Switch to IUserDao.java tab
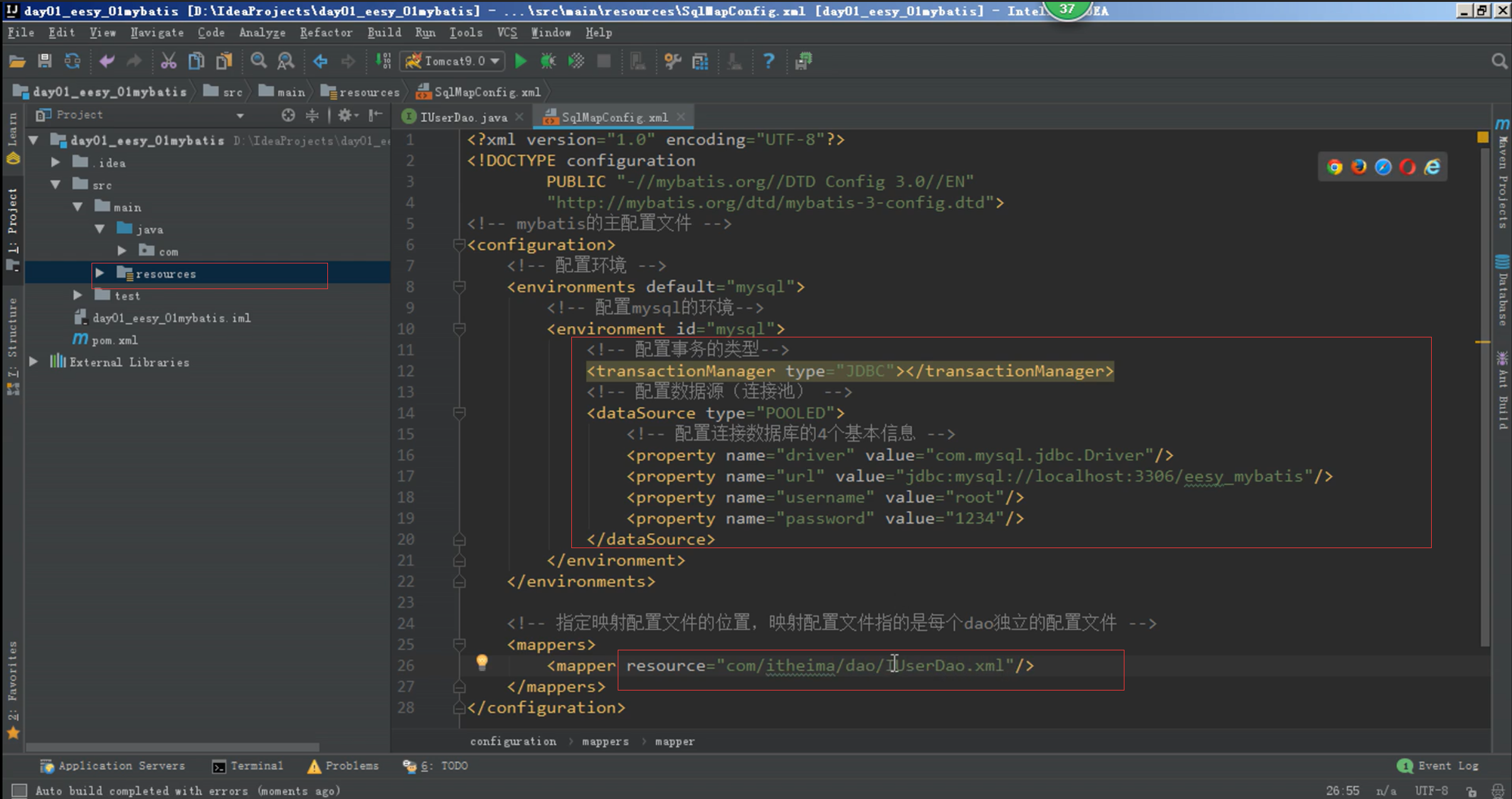The width and height of the screenshot is (1512, 799). point(463,117)
